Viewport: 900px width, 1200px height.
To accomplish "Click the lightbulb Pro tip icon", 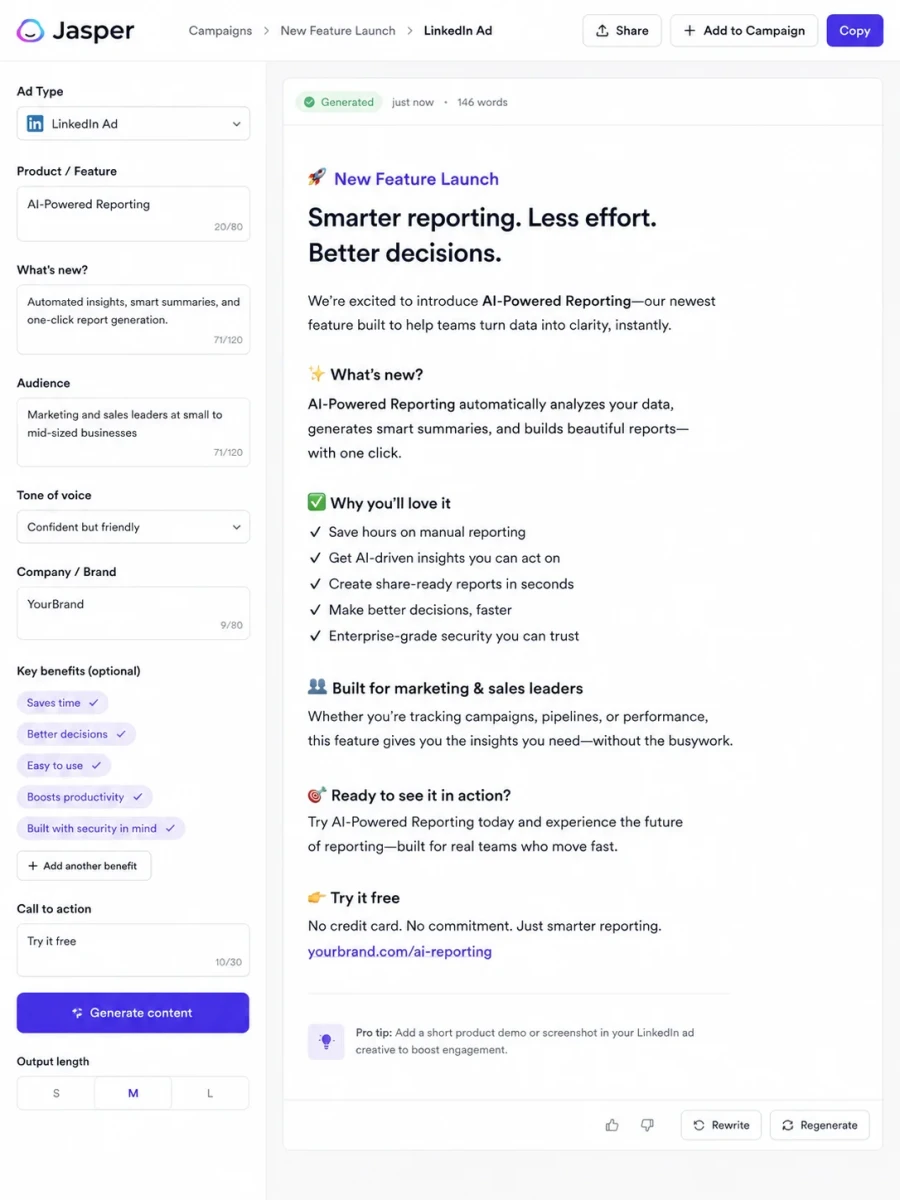I will [326, 1041].
